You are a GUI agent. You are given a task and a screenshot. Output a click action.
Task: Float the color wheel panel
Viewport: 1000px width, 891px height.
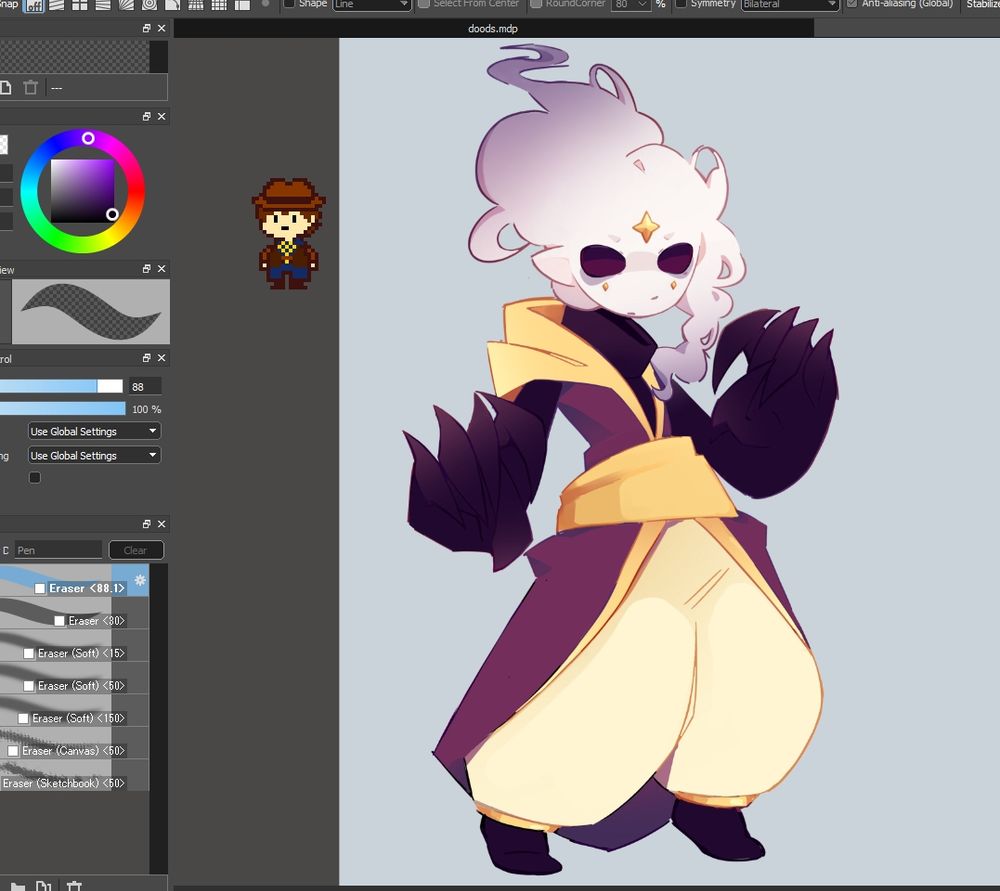[147, 116]
